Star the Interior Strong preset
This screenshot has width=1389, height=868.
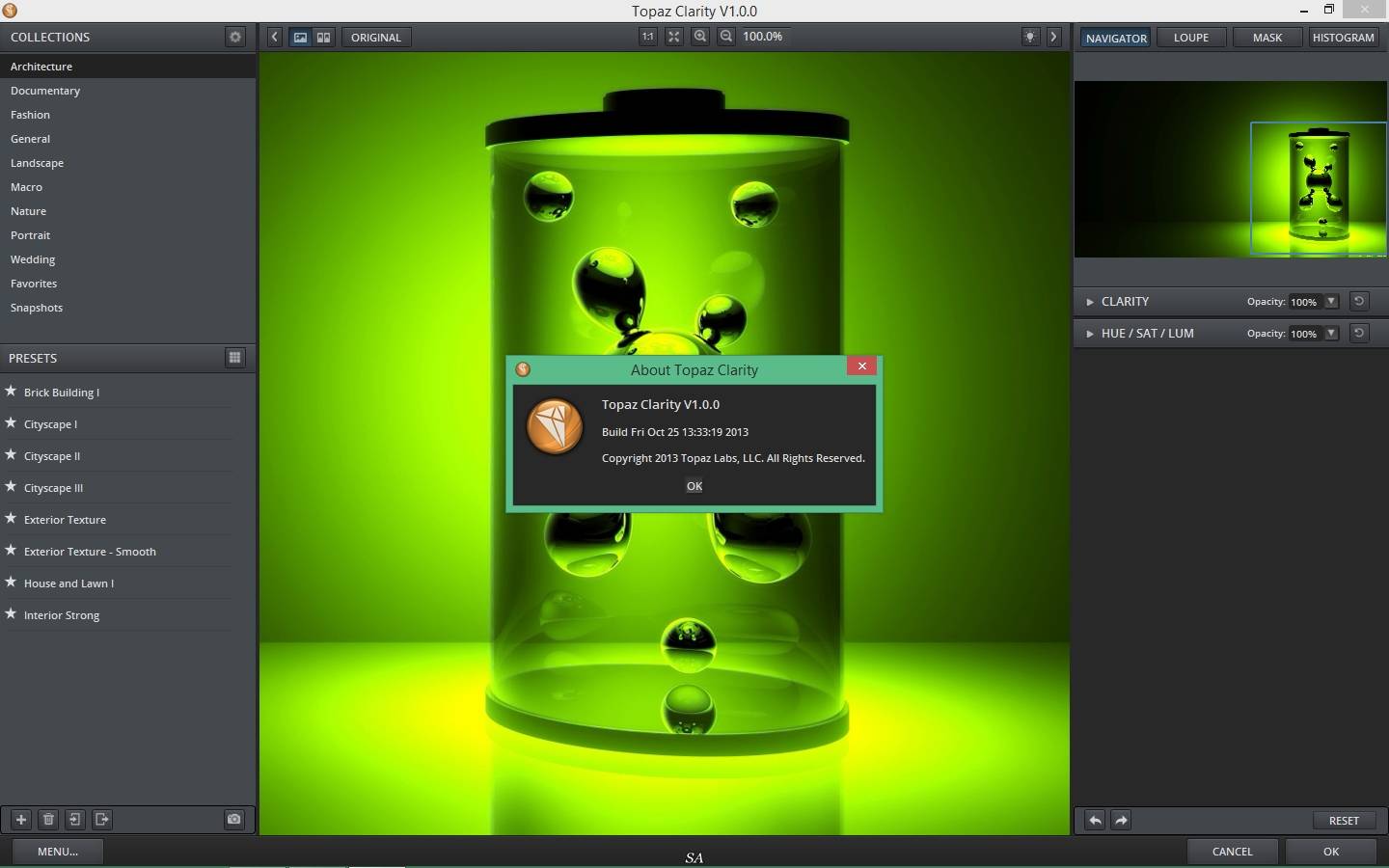coord(11,613)
